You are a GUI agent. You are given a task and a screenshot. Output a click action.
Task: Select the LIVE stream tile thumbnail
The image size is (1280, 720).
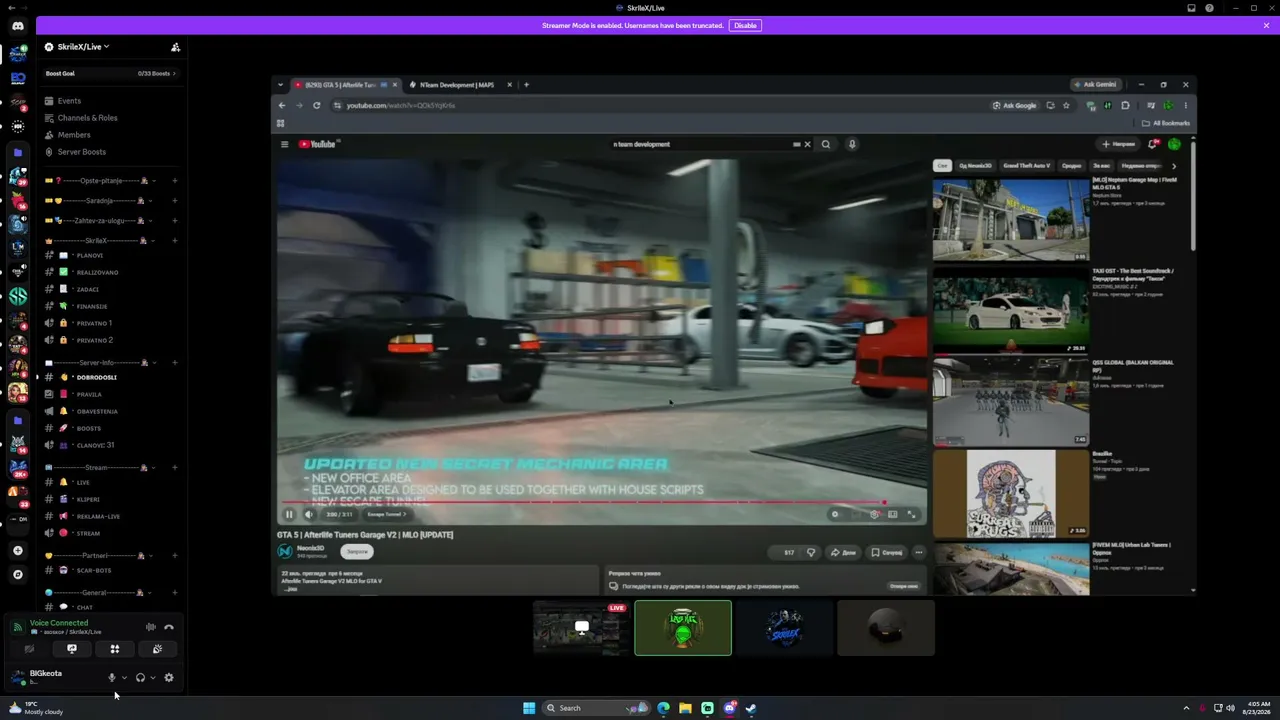581,628
